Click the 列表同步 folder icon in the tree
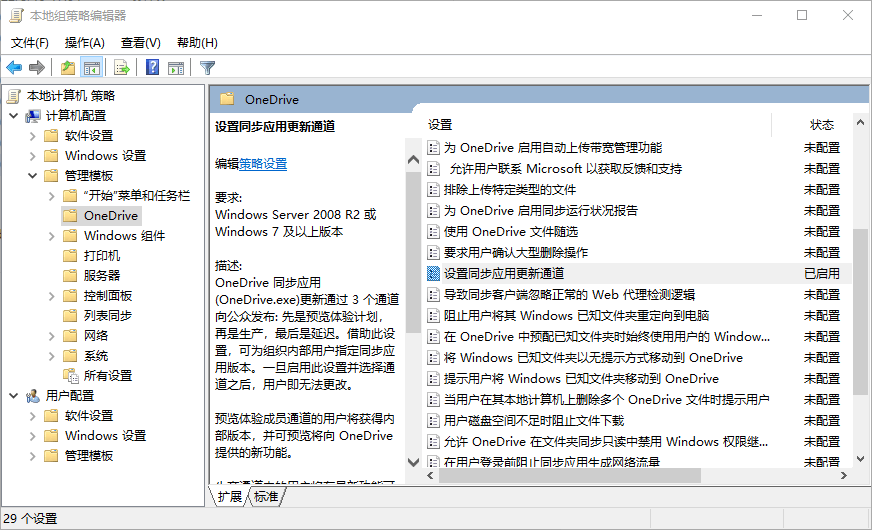Image resolution: width=872 pixels, height=530 pixels. 70,316
